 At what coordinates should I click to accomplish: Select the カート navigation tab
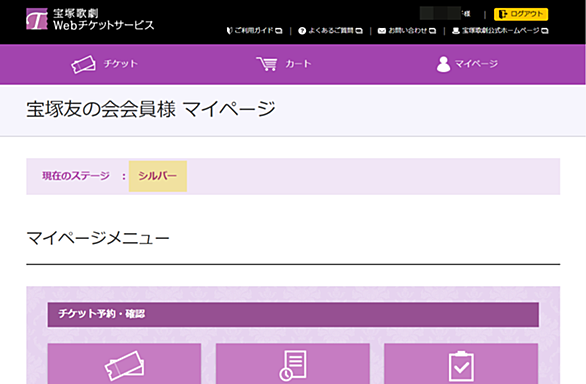[x=284, y=64]
